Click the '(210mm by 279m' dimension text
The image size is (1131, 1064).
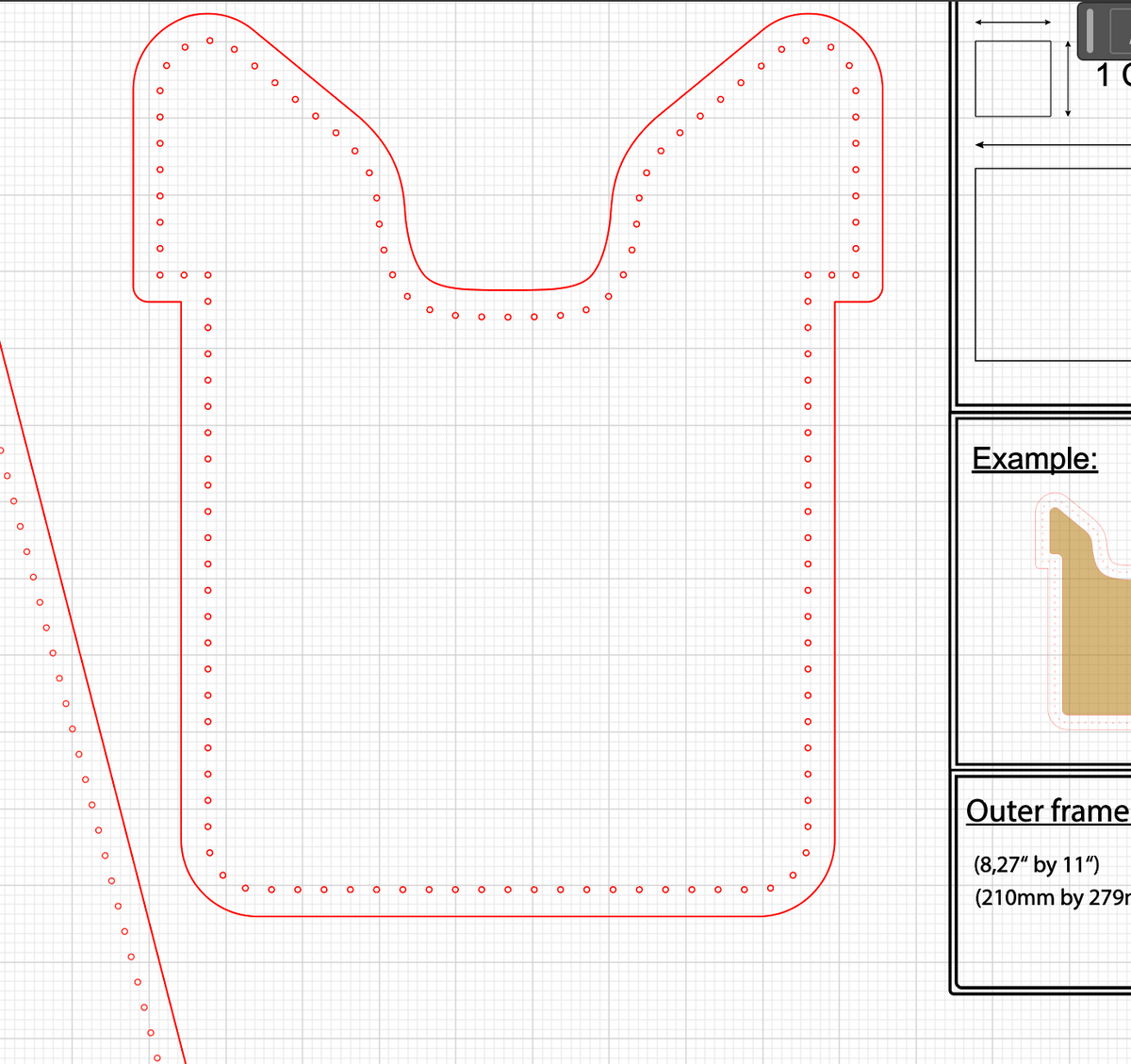1052,897
